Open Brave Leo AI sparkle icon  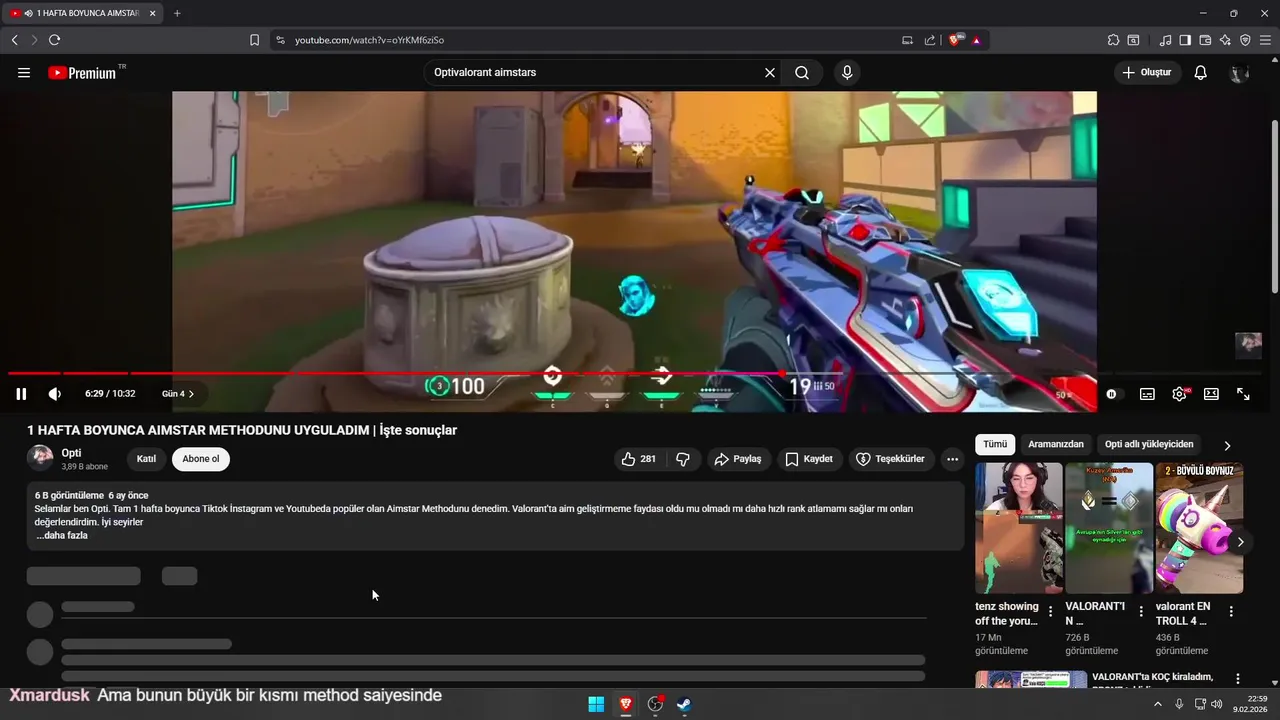click(1225, 40)
